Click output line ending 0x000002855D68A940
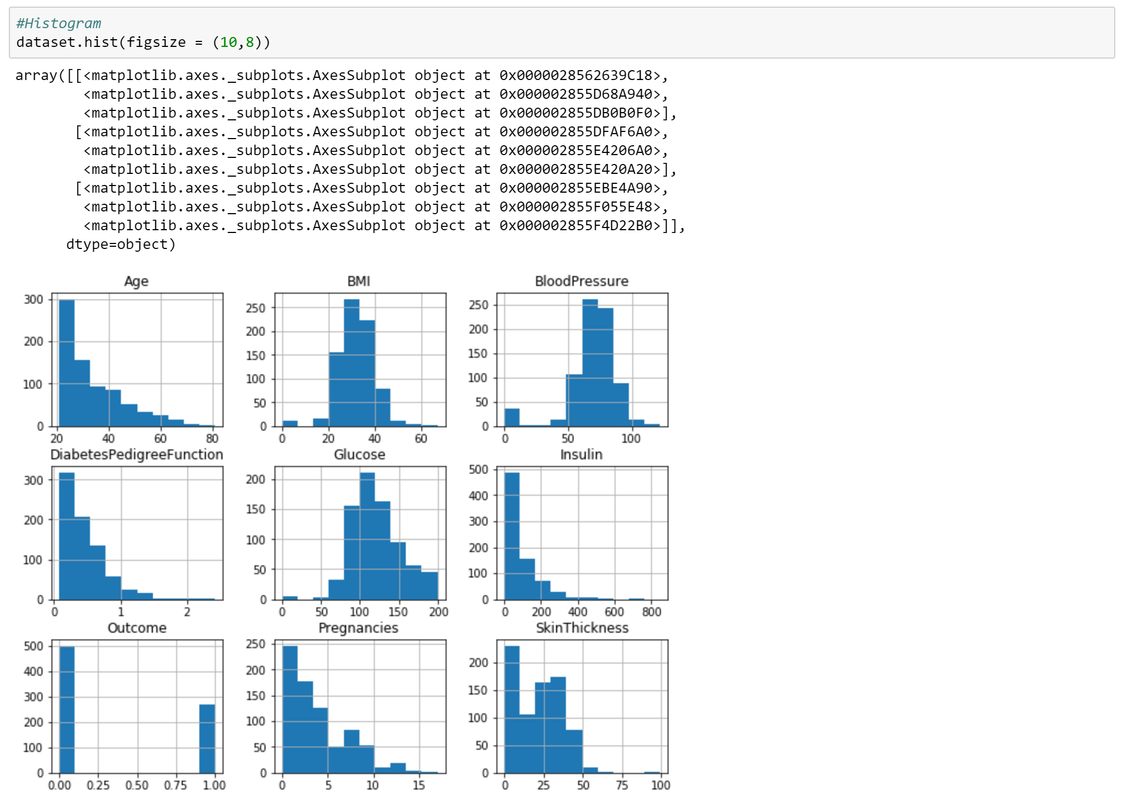This screenshot has height=800, width=1123. [376, 94]
